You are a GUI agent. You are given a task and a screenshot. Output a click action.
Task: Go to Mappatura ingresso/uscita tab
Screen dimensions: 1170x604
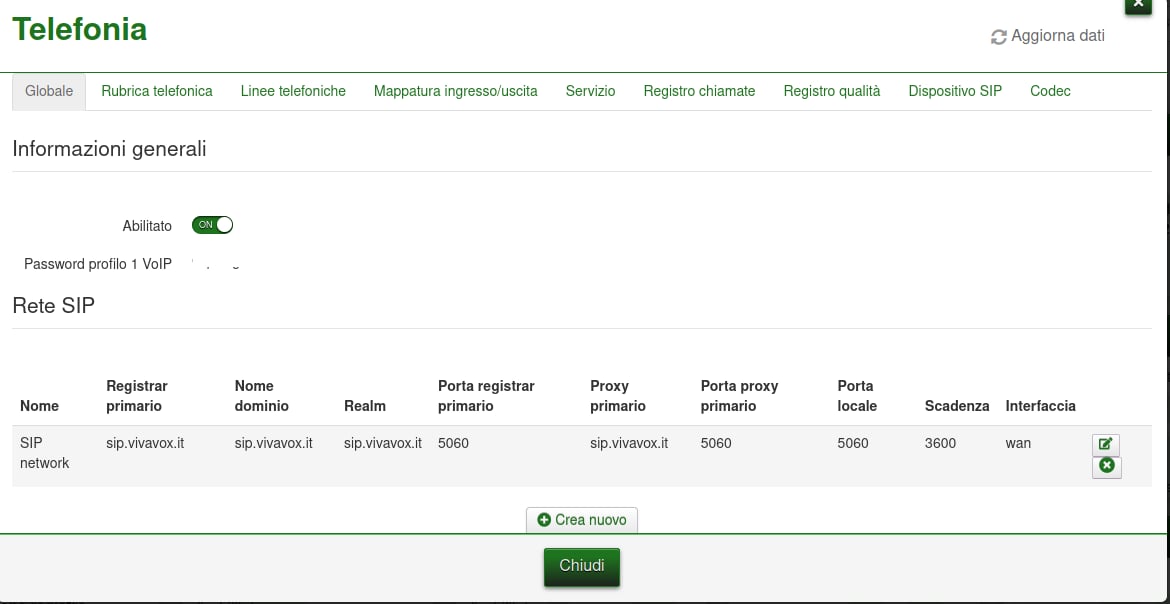[456, 91]
